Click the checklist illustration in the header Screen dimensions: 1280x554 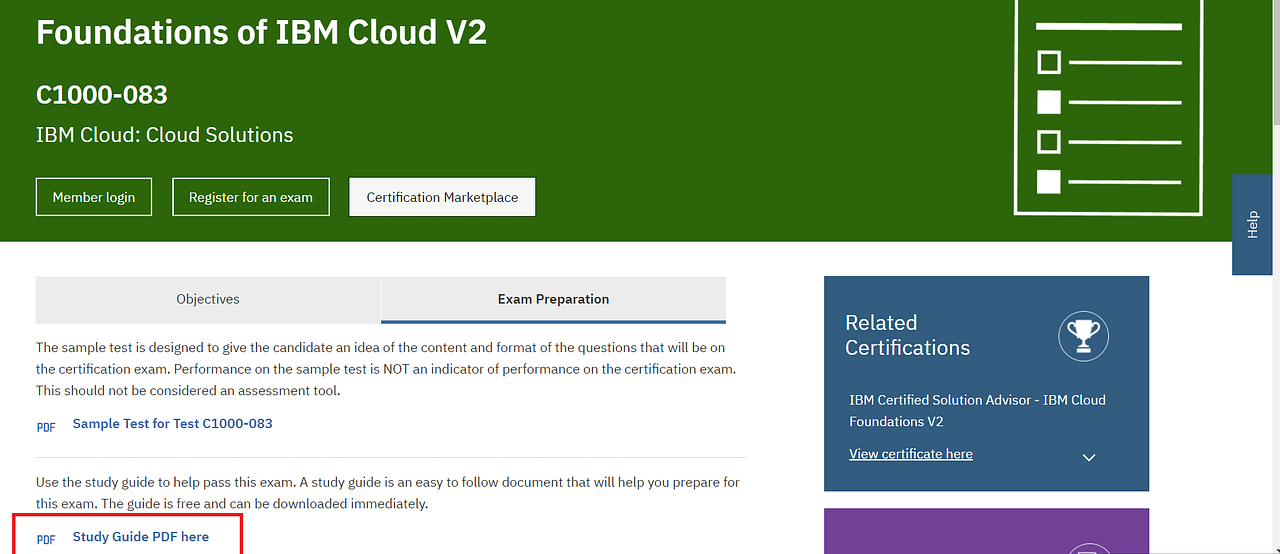click(x=1108, y=106)
